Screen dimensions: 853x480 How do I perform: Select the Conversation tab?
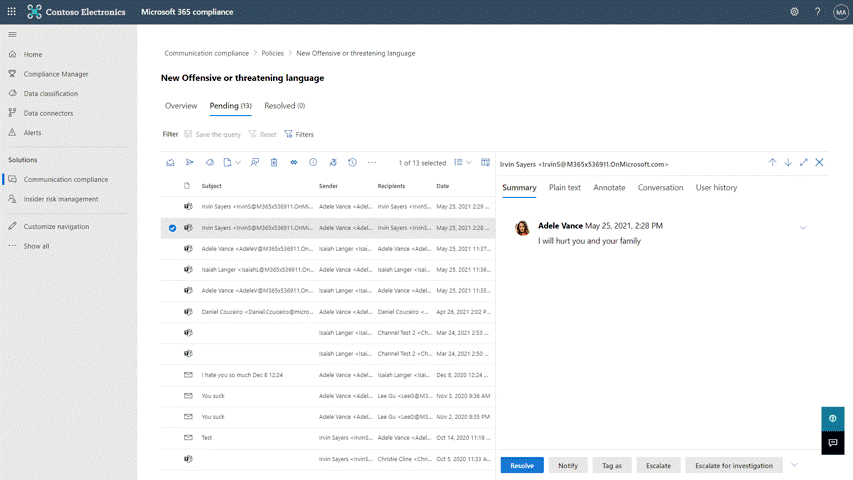pos(660,187)
